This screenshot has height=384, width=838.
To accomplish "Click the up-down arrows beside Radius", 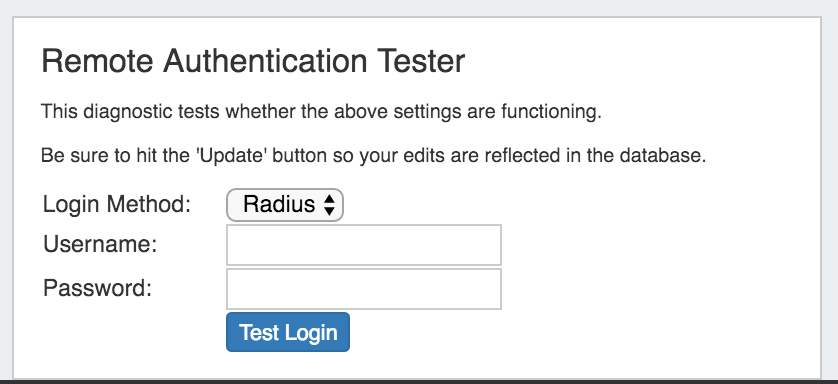I will (329, 205).
